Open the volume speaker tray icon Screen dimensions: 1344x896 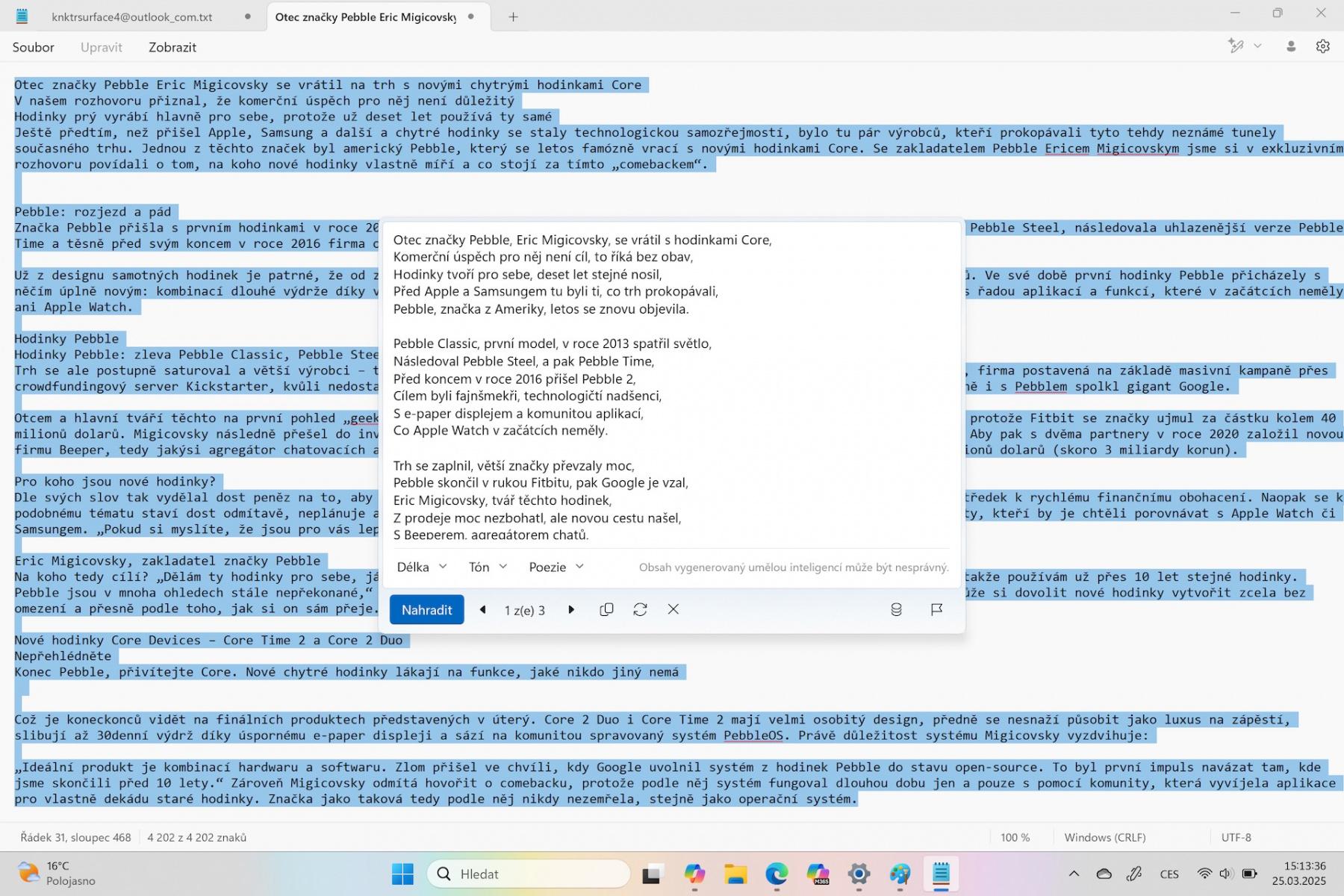1226,874
